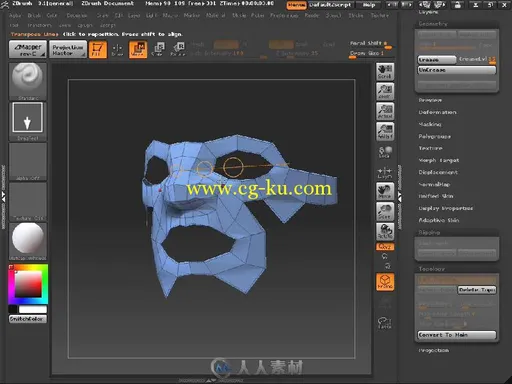Expand the Unified Skin sub-palette
Viewport: 512px width, 384px height.
[436, 196]
